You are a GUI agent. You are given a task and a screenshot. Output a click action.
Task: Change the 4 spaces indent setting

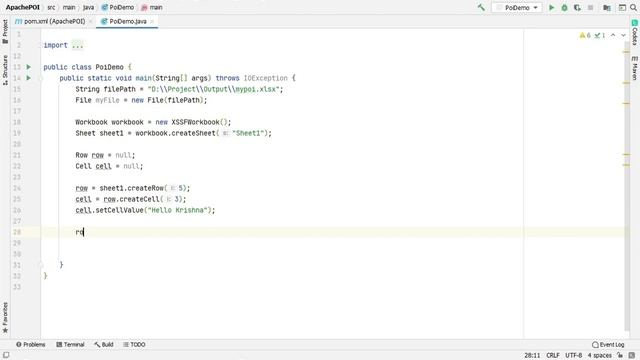coord(600,355)
